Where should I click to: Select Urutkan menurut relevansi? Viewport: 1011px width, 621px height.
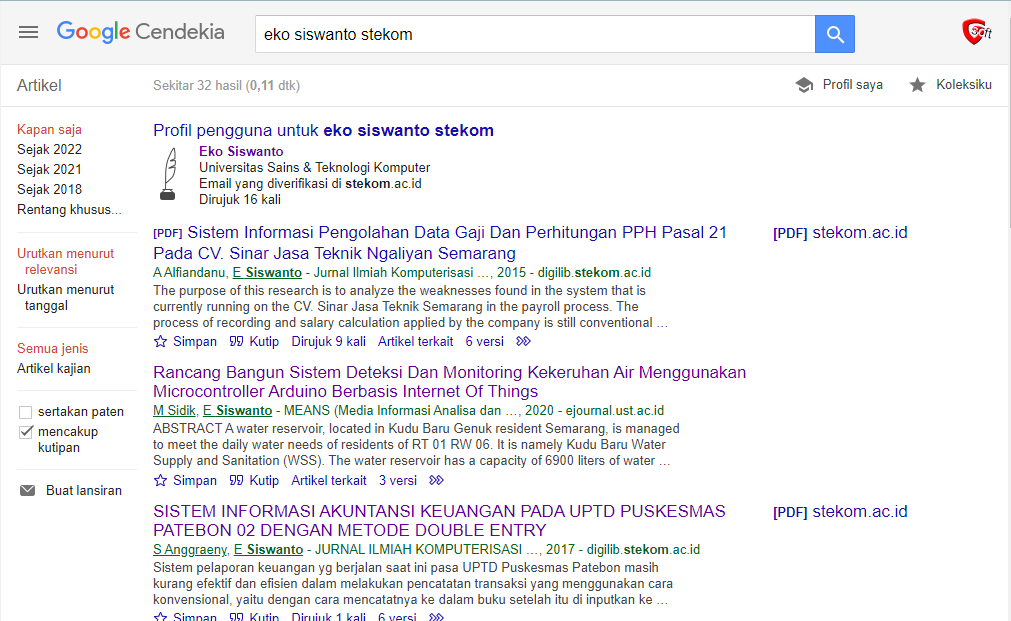coord(65,261)
